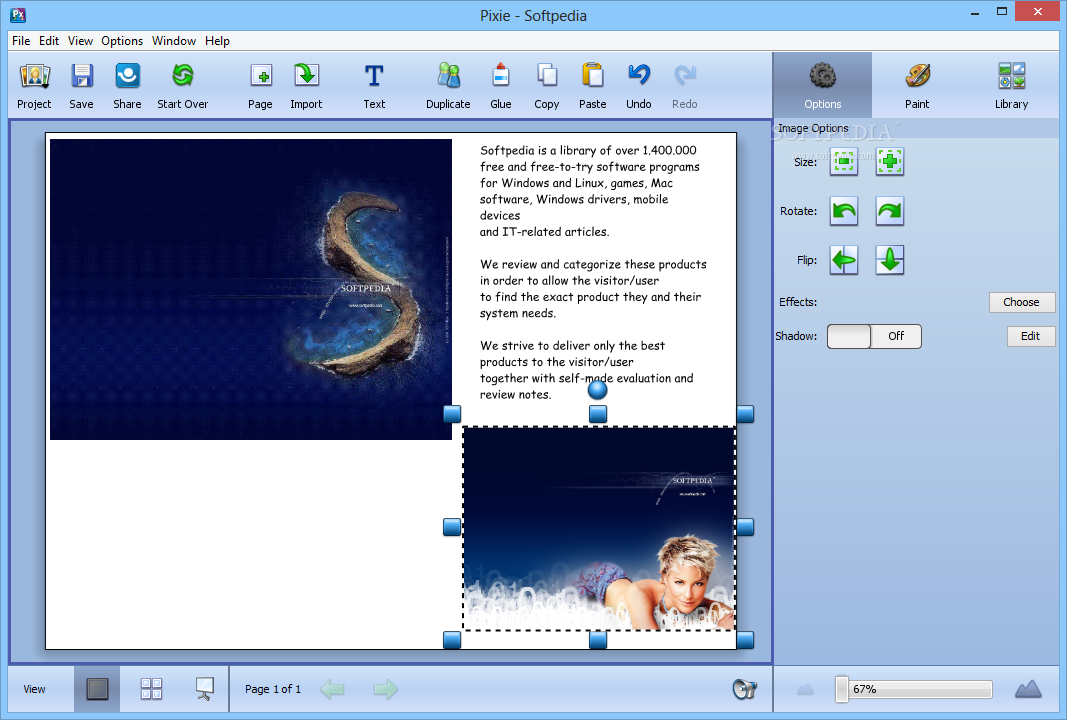Go to next page arrow
1067x720 pixels.
[x=385, y=689]
